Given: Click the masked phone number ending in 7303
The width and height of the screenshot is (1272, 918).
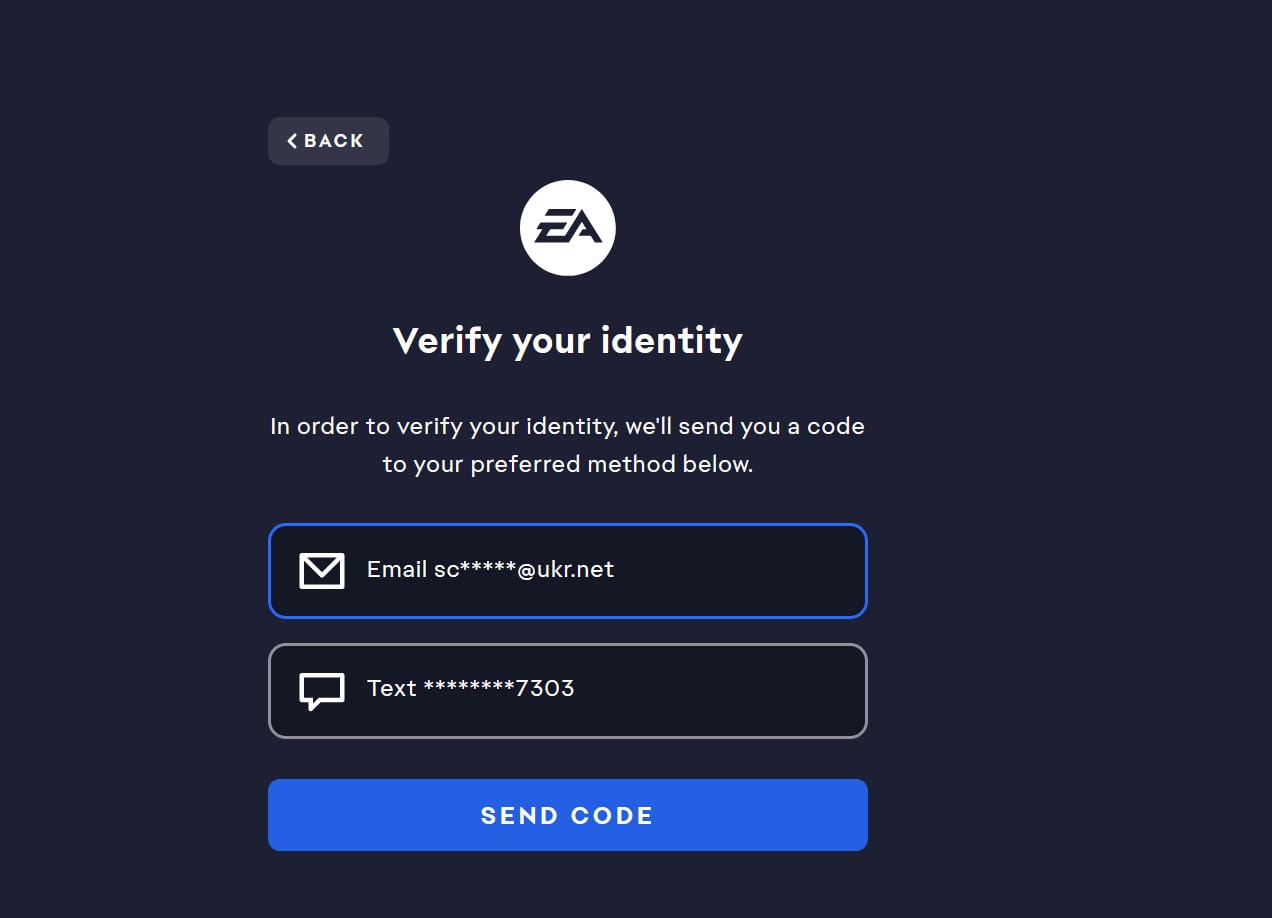Looking at the screenshot, I should coord(499,688).
